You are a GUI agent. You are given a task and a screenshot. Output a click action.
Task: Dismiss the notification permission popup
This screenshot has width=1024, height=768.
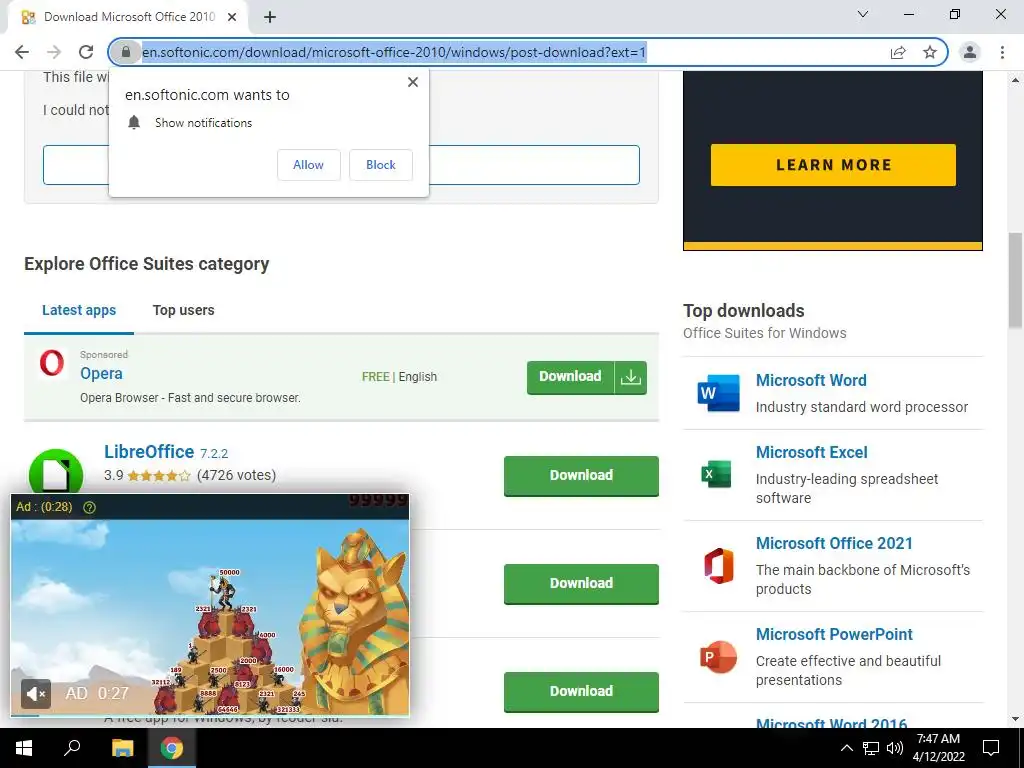pyautogui.click(x=413, y=82)
